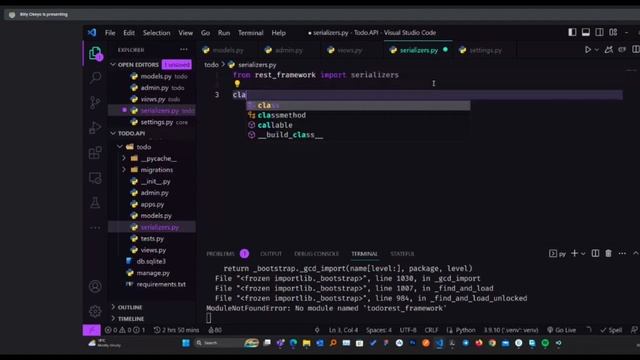Viewport: 640px width, 360px height.
Task: Open the Help menu
Action: coord(279,33)
